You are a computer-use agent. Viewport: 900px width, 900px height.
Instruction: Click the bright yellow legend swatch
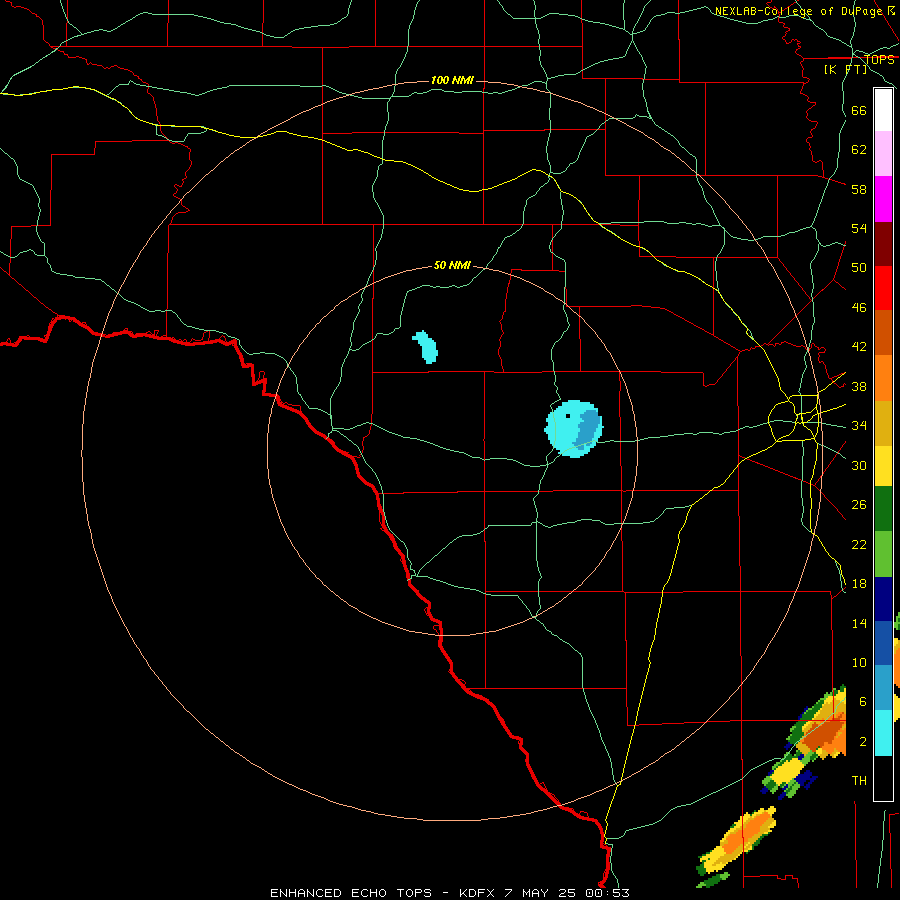tap(883, 466)
